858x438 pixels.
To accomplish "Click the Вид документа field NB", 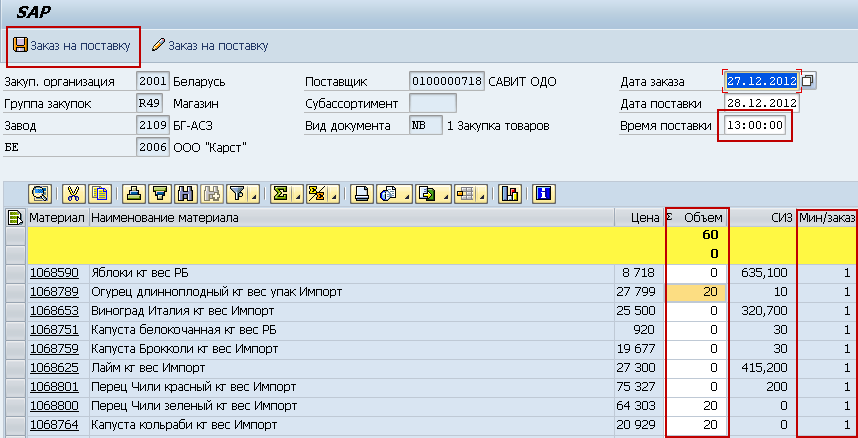I will pyautogui.click(x=426, y=125).
